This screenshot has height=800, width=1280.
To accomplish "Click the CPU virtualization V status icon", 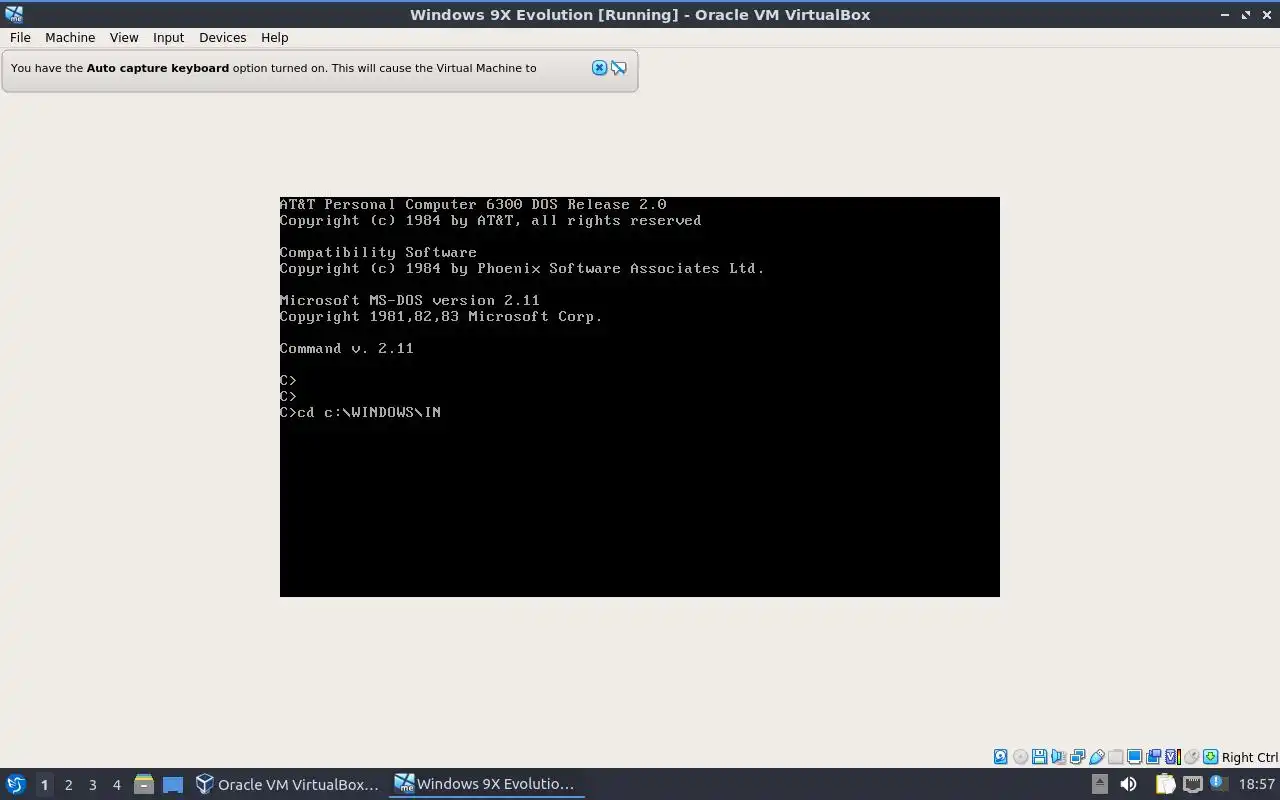I will (x=1173, y=757).
